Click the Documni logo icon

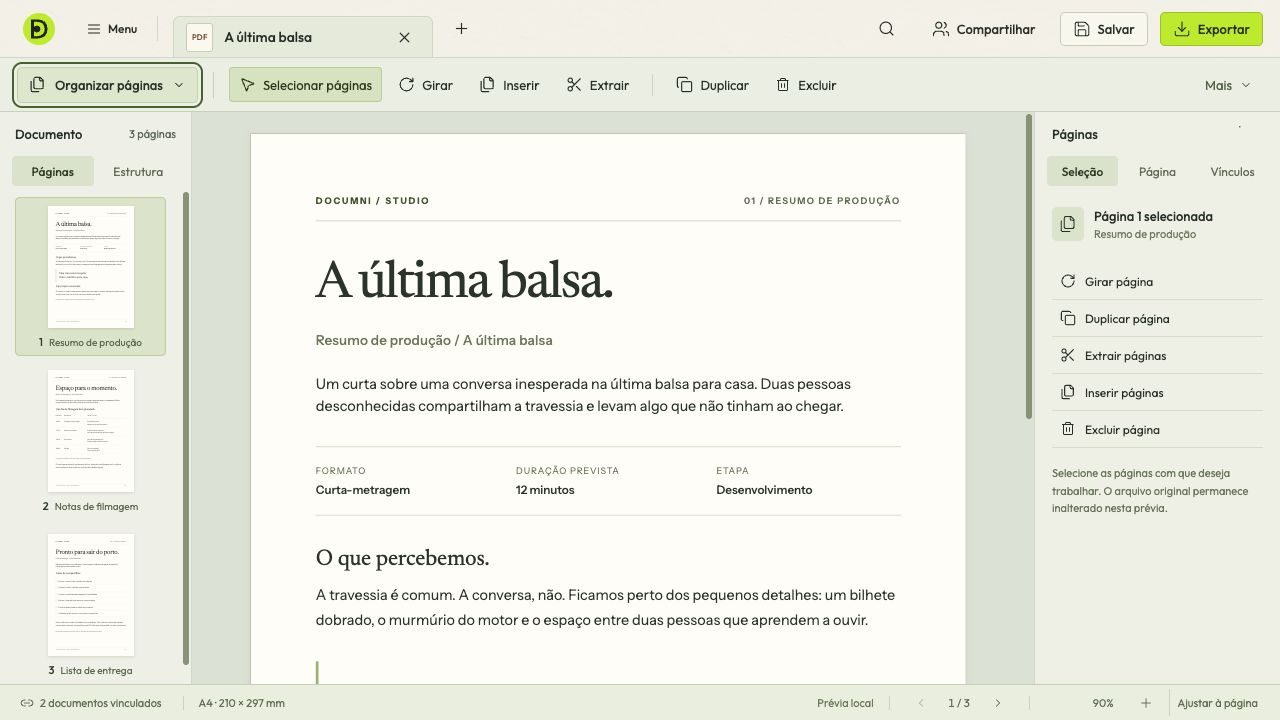coord(39,29)
